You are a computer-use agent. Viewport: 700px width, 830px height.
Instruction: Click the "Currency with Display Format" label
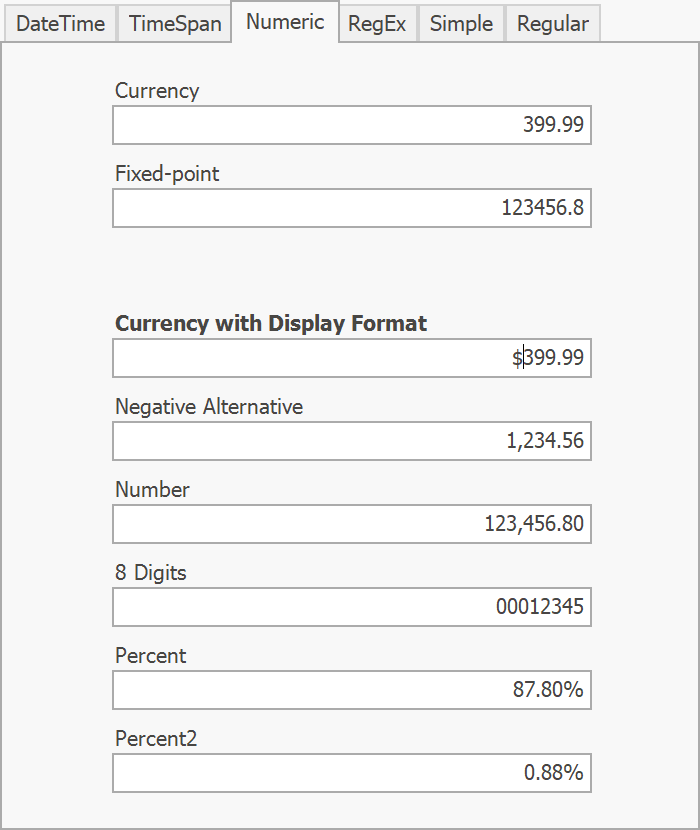[271, 323]
